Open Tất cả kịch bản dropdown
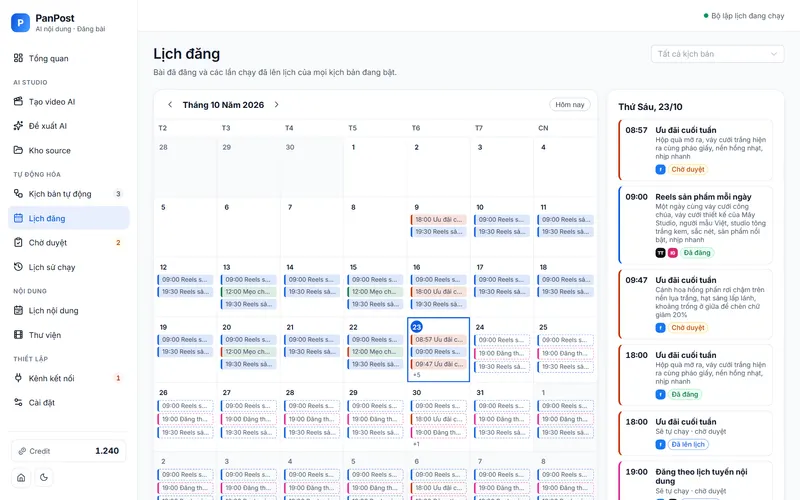 coord(717,54)
